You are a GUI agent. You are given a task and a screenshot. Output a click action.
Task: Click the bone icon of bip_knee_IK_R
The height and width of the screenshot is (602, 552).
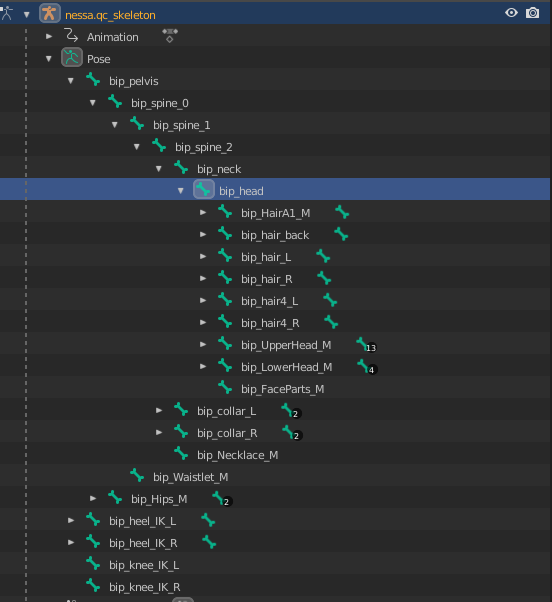[93, 586]
